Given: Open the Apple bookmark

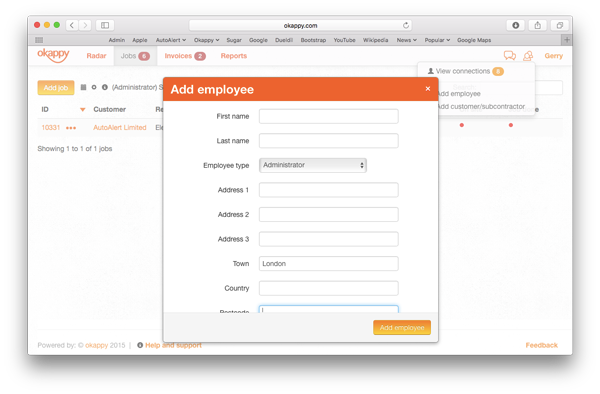Looking at the screenshot, I should [x=140, y=40].
